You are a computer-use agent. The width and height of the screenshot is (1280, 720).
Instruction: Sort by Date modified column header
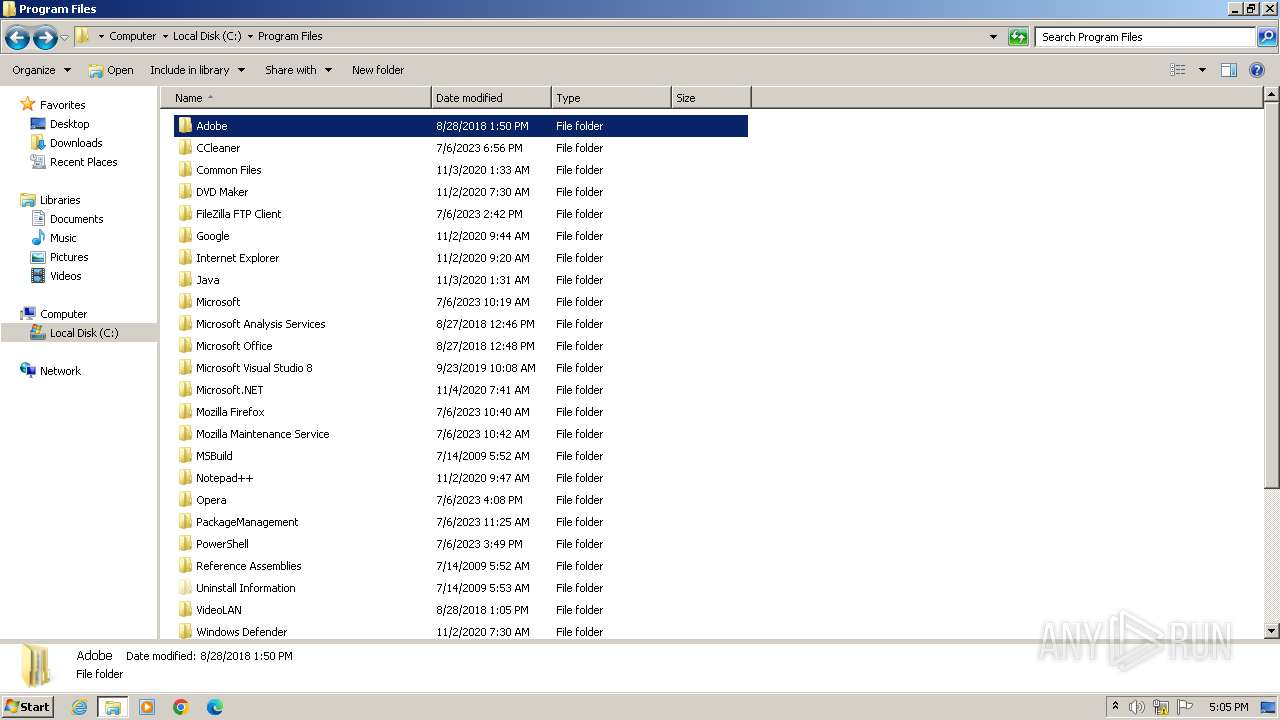point(491,98)
